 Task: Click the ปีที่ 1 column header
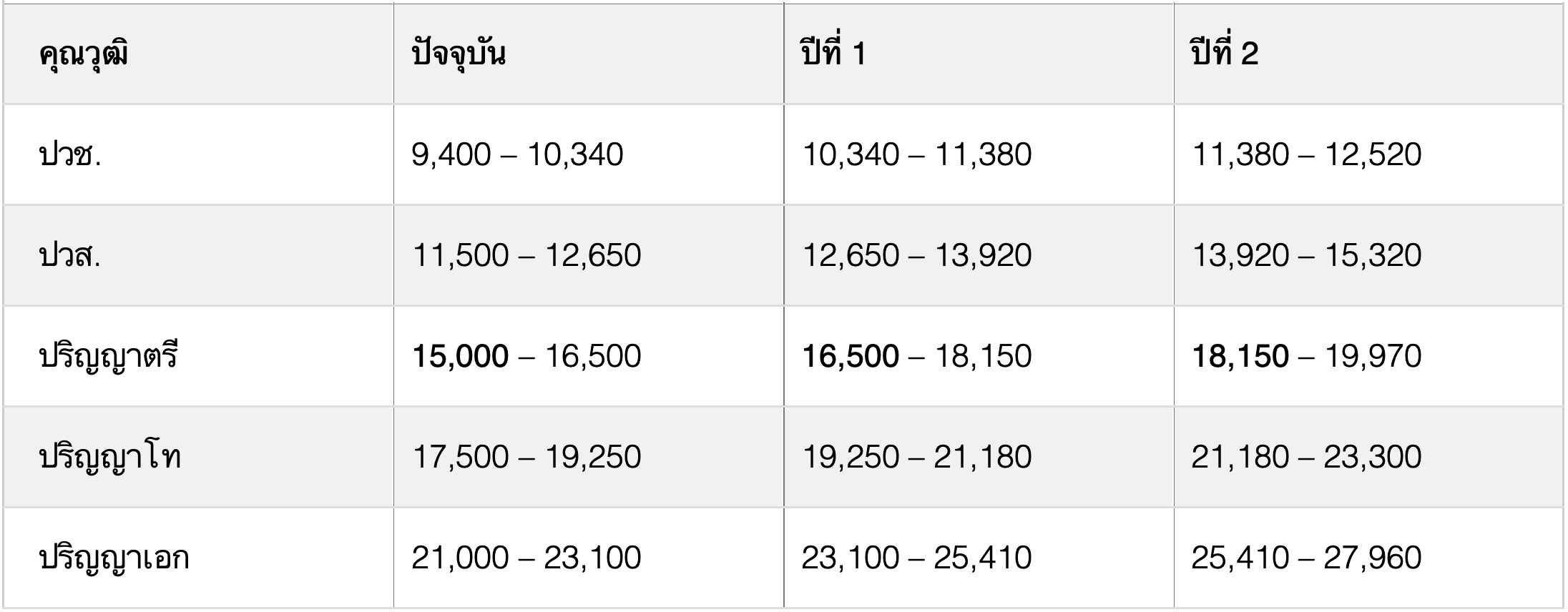[x=834, y=54]
